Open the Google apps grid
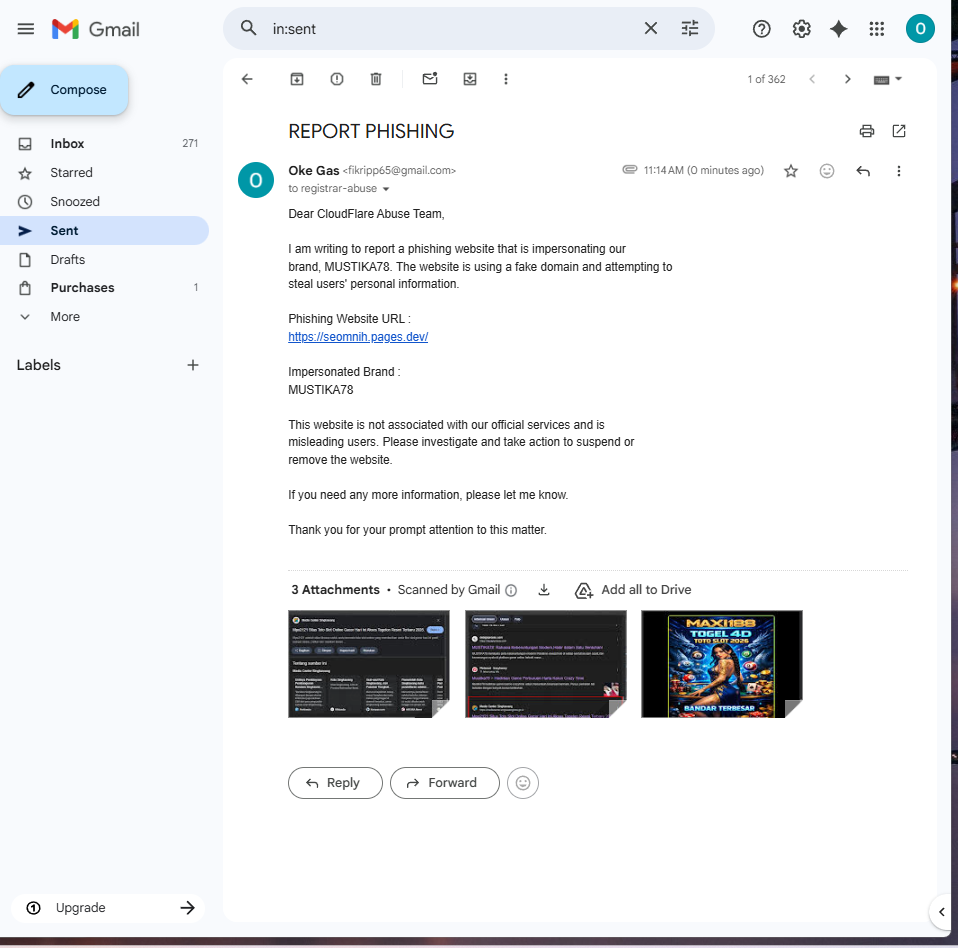Screen dimensions: 958x948 point(877,29)
